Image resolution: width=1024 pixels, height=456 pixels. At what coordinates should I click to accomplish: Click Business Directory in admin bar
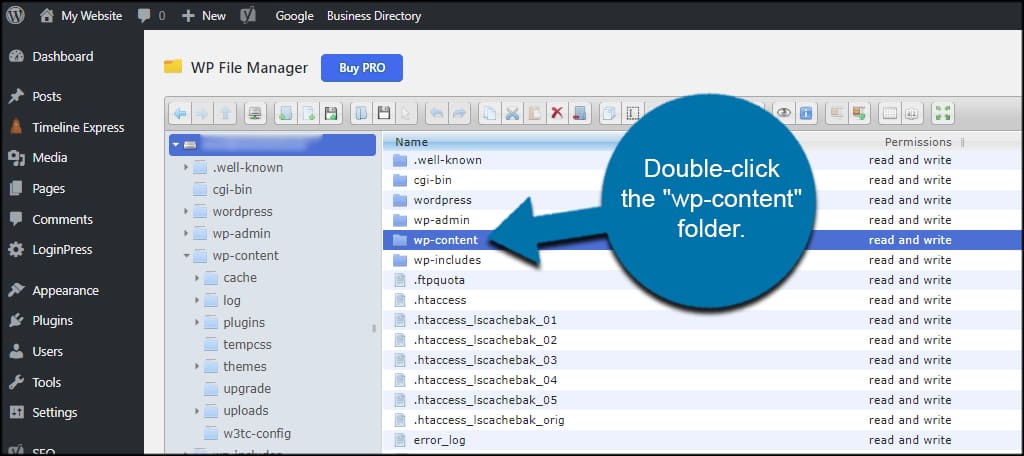coord(374,16)
